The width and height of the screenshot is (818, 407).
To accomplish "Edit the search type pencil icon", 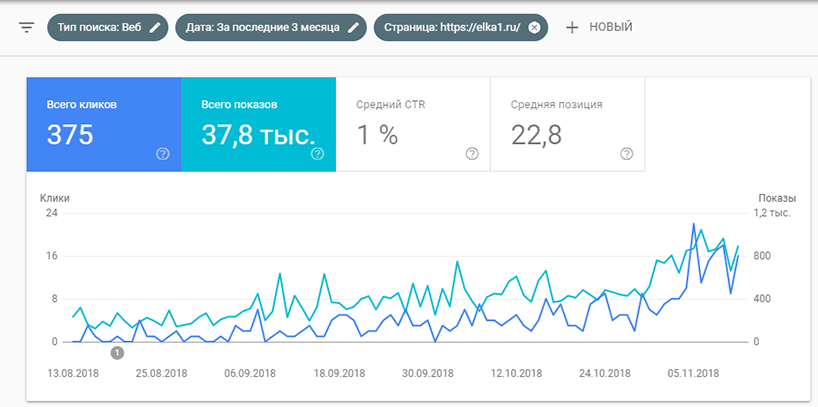I will pyautogui.click(x=154, y=28).
